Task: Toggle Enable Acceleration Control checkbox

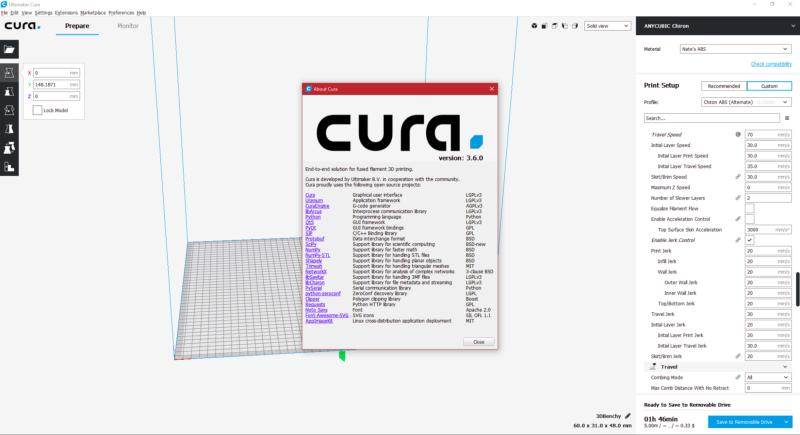Action: tap(749, 218)
